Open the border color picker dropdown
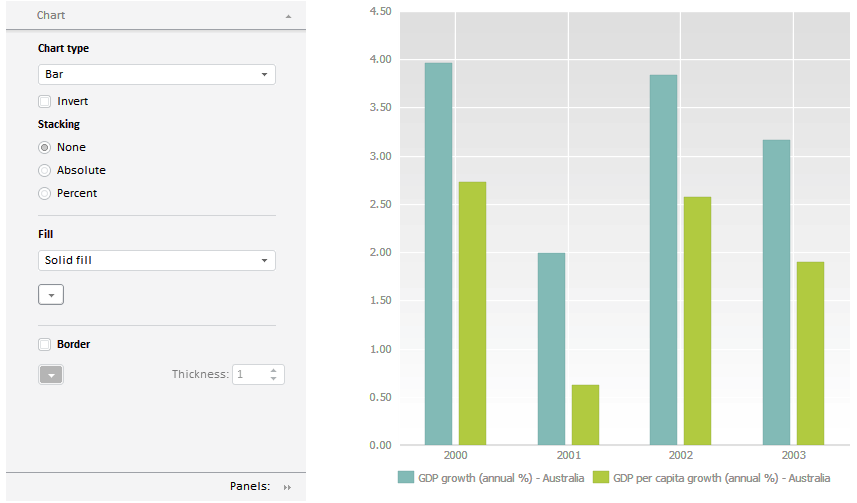This screenshot has height=503, width=857. pos(51,375)
